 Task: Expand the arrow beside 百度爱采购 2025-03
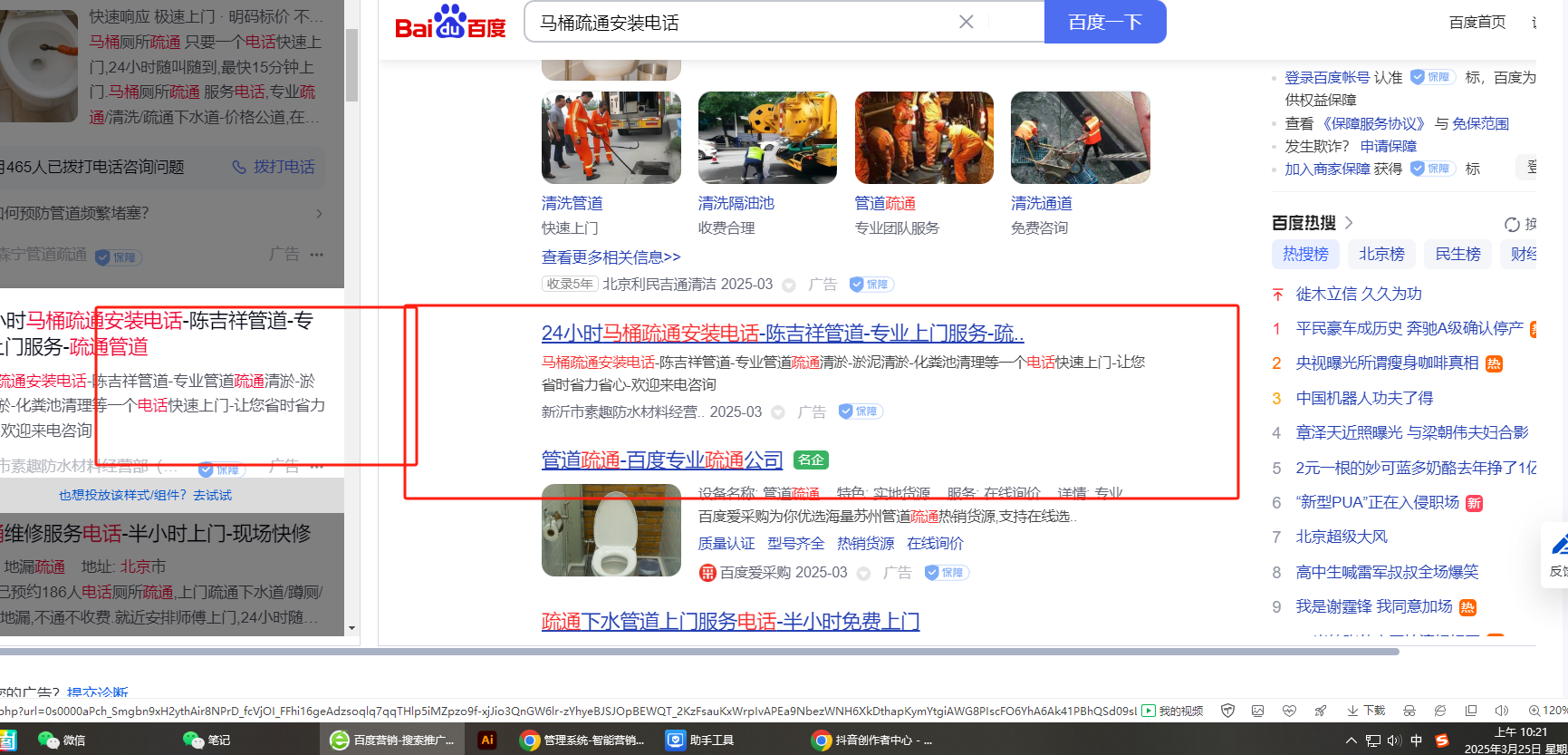863,574
